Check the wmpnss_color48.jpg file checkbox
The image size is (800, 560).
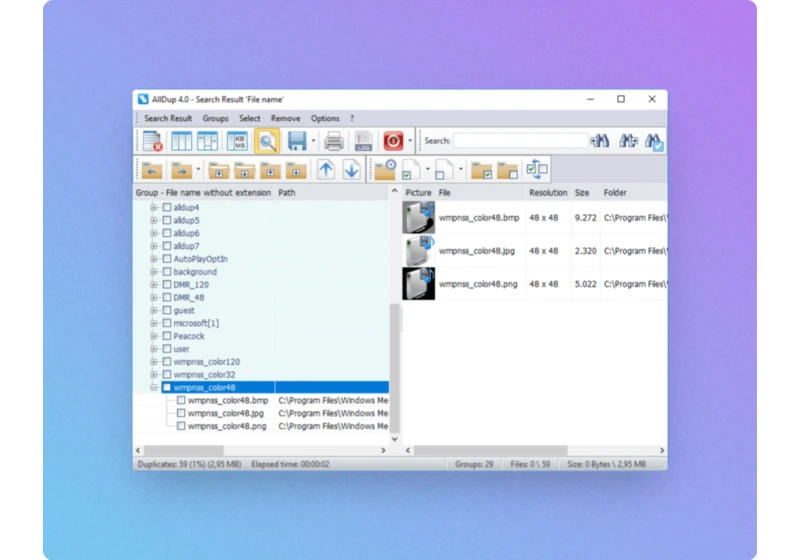click(181, 413)
